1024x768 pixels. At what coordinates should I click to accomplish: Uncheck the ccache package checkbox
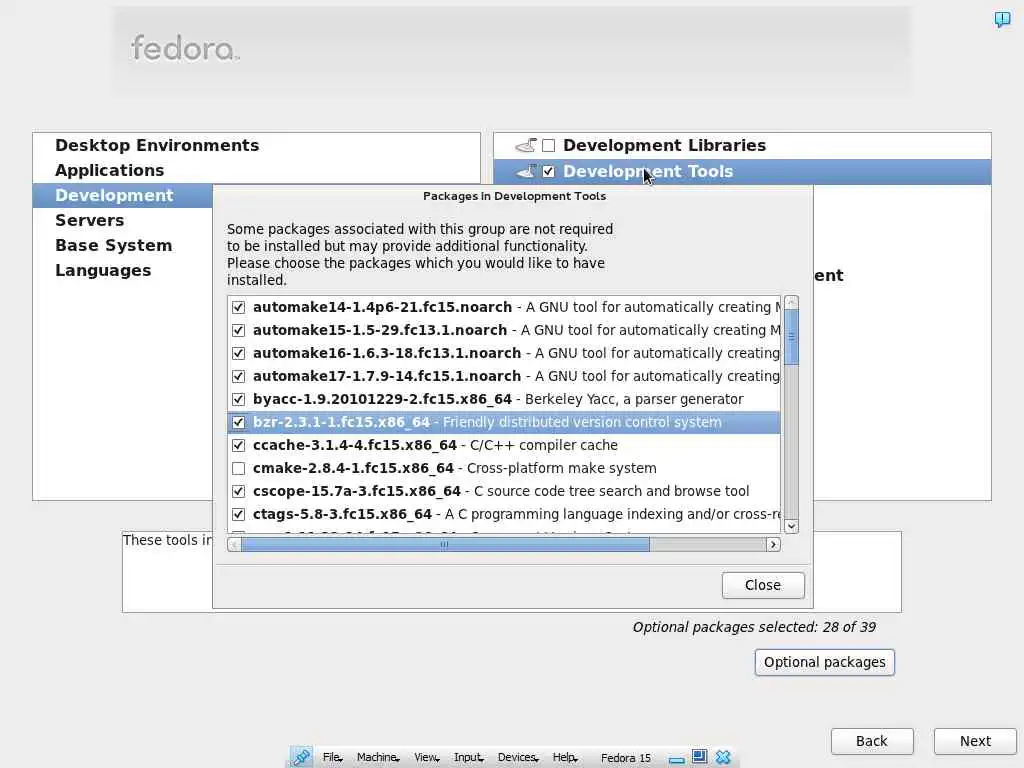(238, 445)
